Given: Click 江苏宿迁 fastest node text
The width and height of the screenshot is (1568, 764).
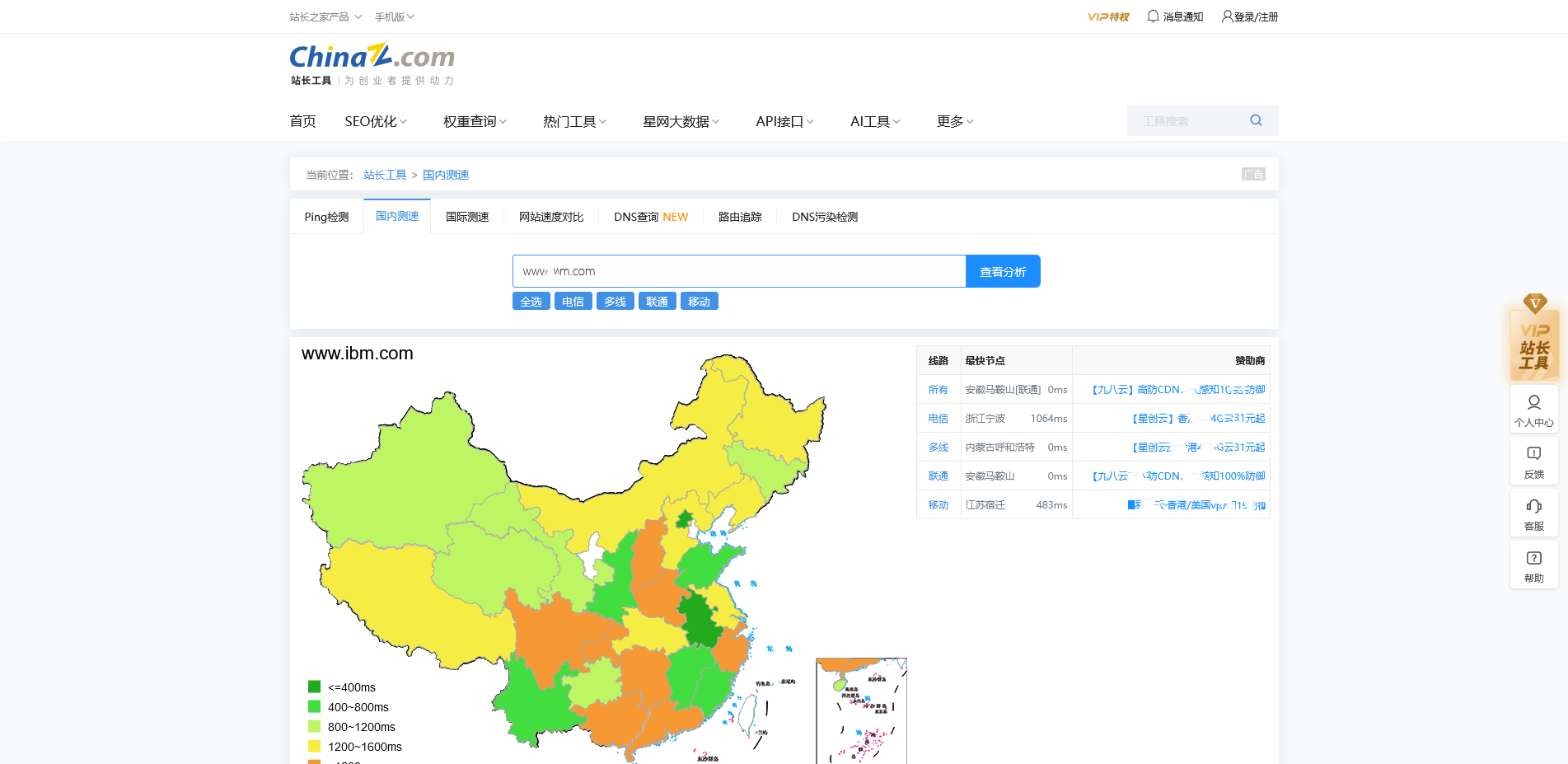Looking at the screenshot, I should tap(985, 505).
